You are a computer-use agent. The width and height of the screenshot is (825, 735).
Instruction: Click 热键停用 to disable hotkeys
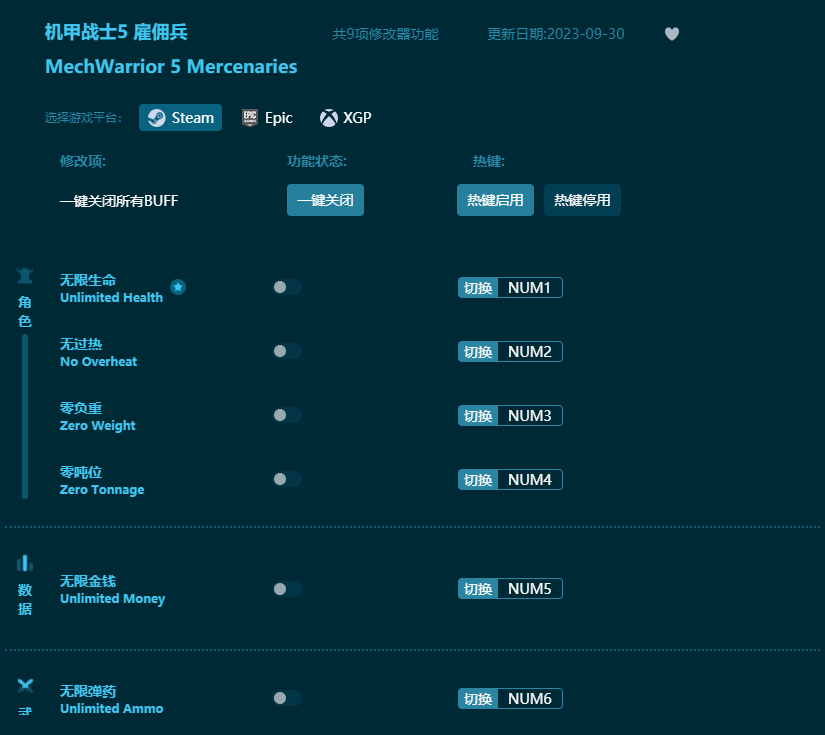pos(582,200)
